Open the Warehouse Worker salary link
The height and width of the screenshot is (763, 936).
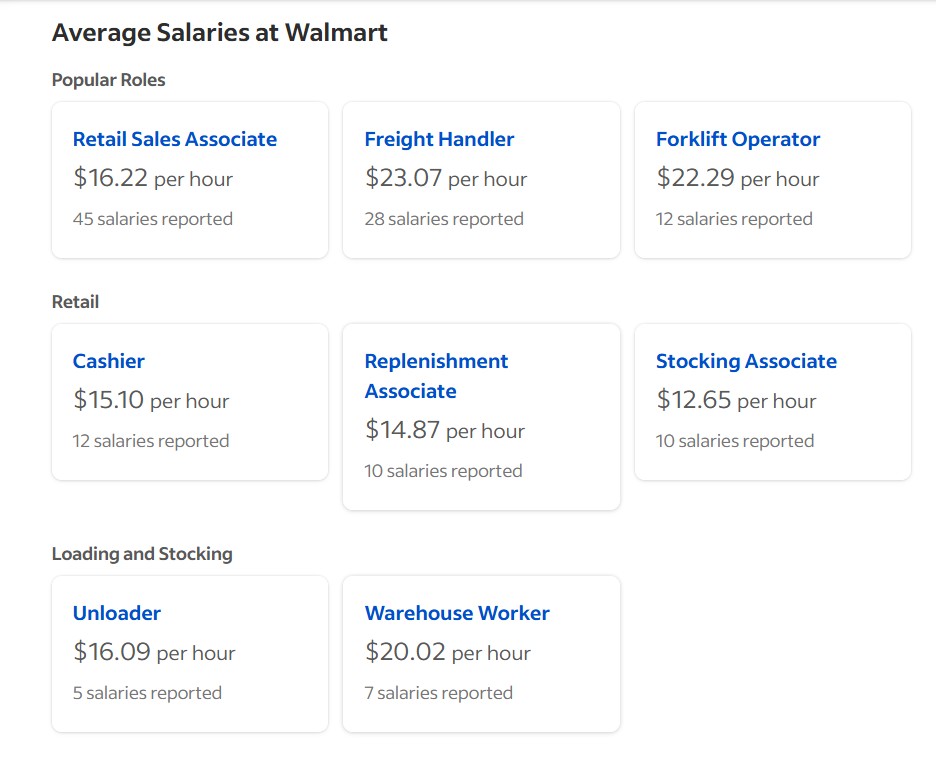click(x=457, y=613)
